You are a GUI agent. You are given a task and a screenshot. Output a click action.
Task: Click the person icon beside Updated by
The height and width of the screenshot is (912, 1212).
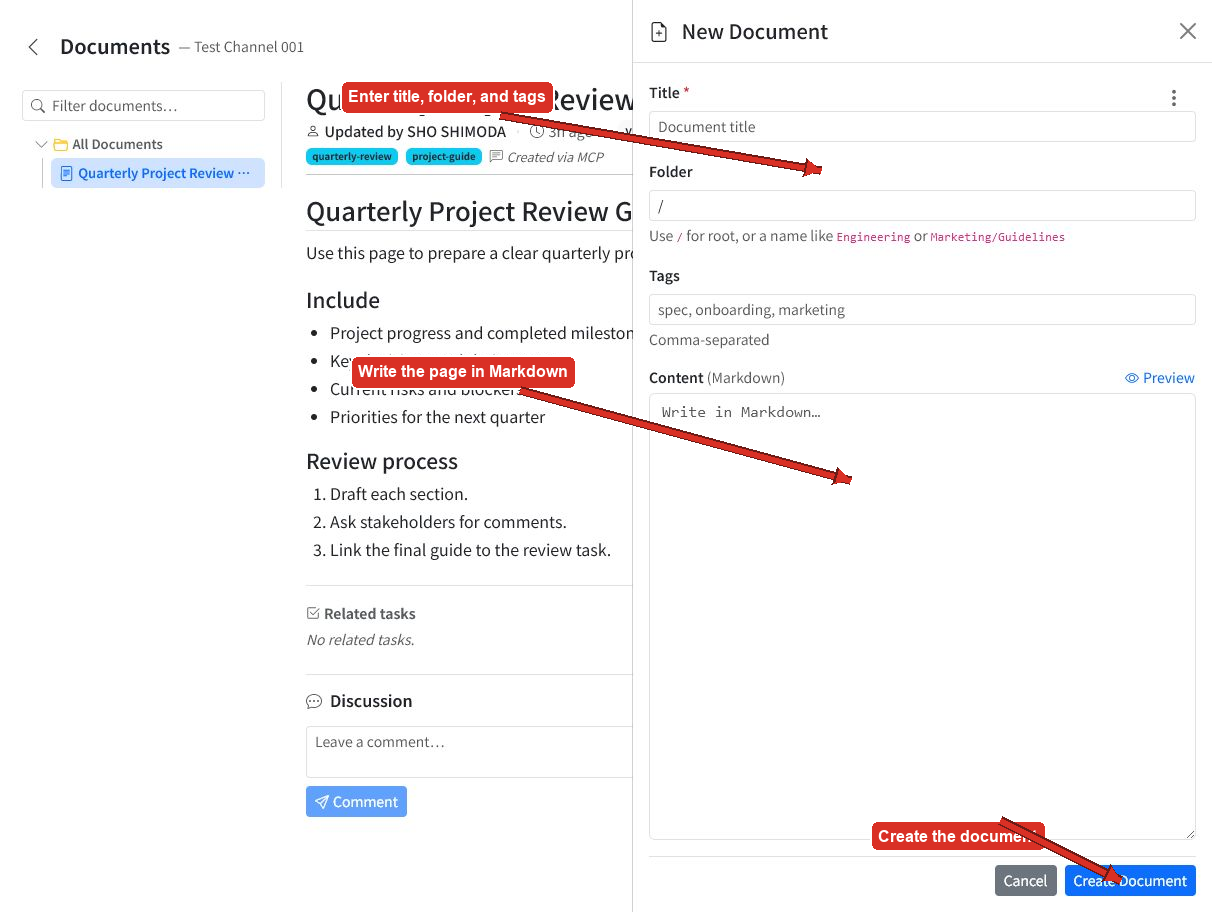[313, 131]
